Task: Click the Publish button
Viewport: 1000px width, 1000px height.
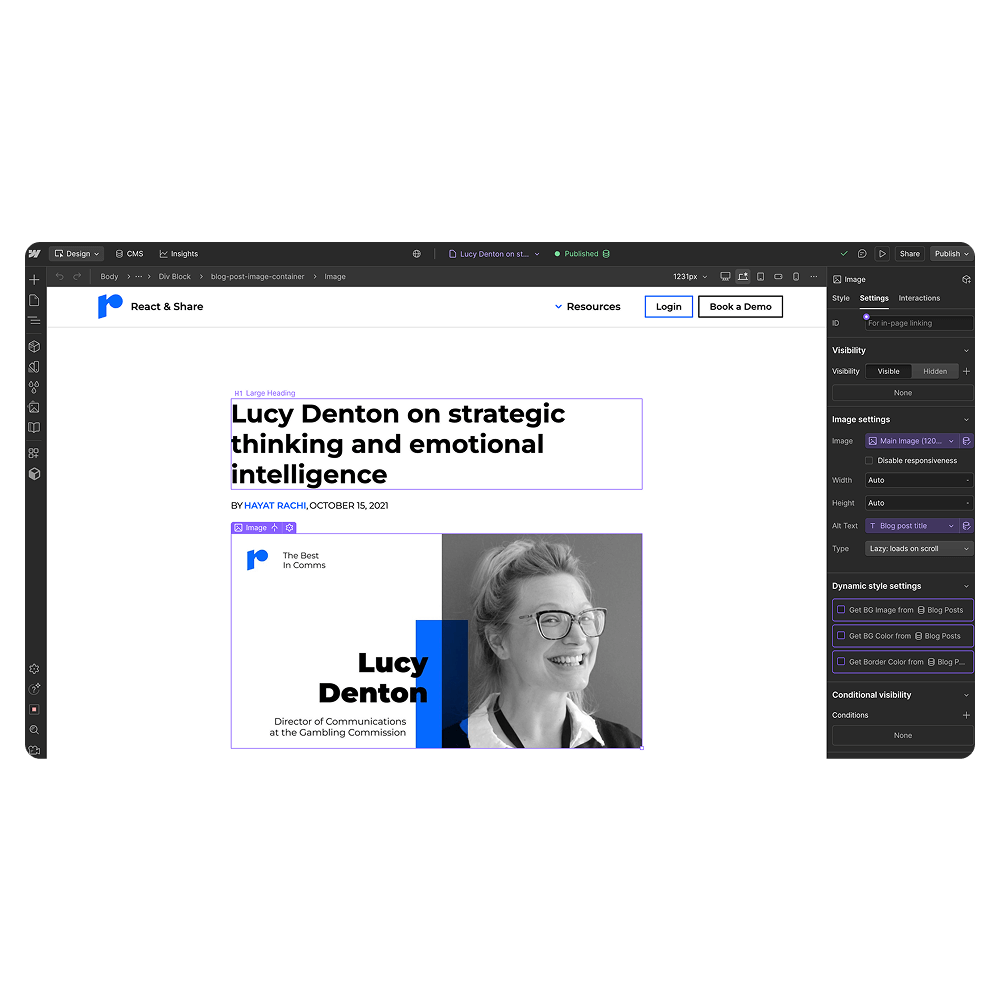Action: click(948, 253)
